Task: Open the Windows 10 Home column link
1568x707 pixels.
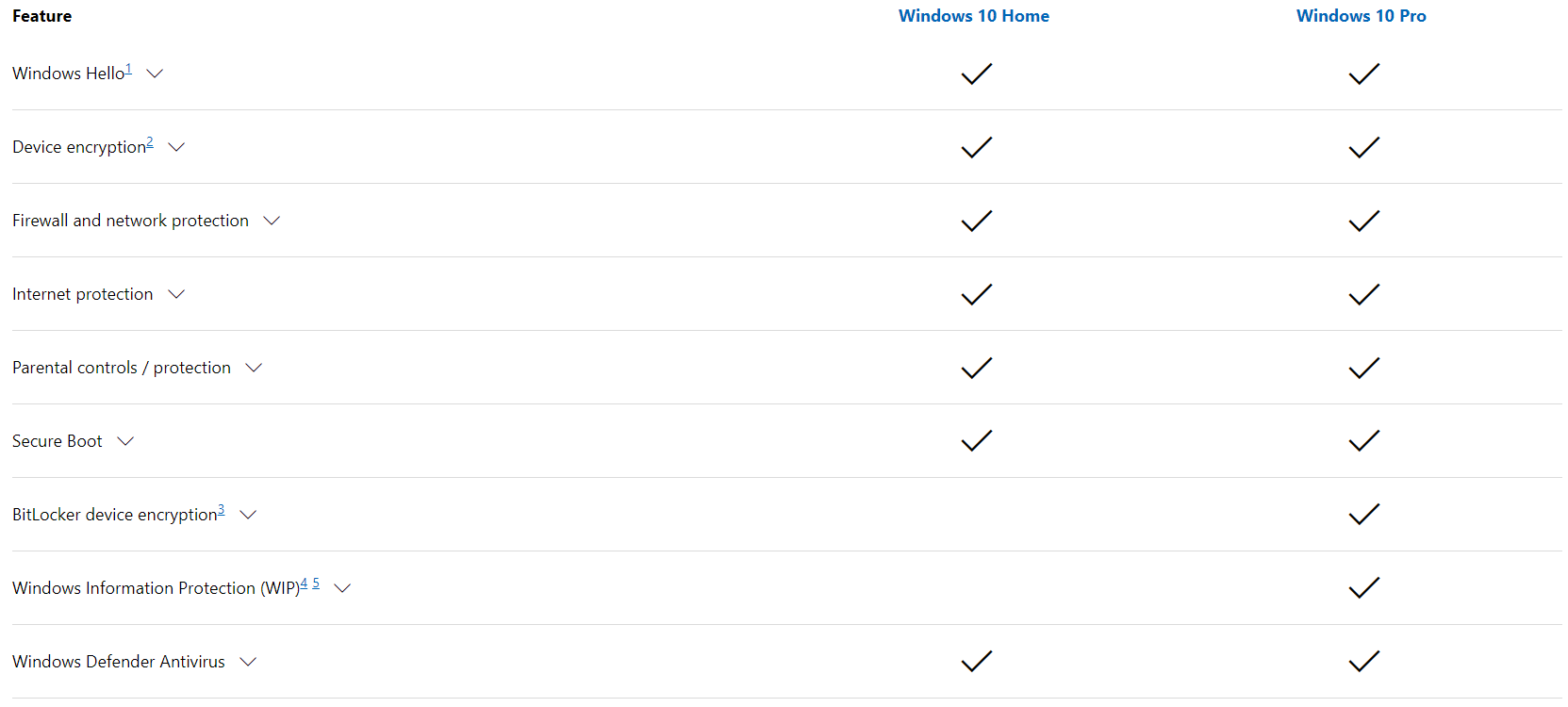Action: click(974, 16)
